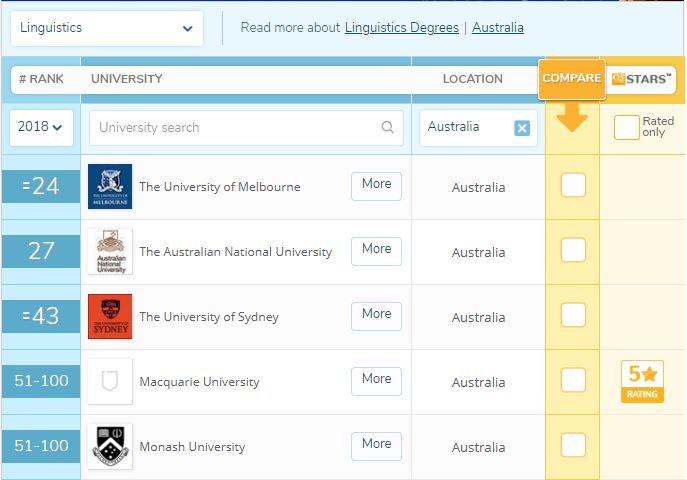
Task: Open More for Macquarie University
Action: click(376, 381)
